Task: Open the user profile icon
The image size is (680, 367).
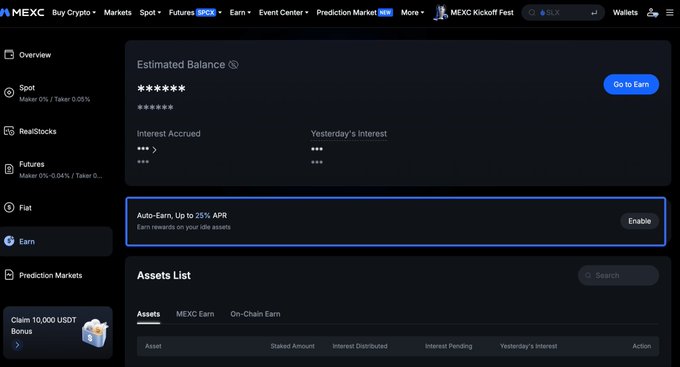Action: 652,13
